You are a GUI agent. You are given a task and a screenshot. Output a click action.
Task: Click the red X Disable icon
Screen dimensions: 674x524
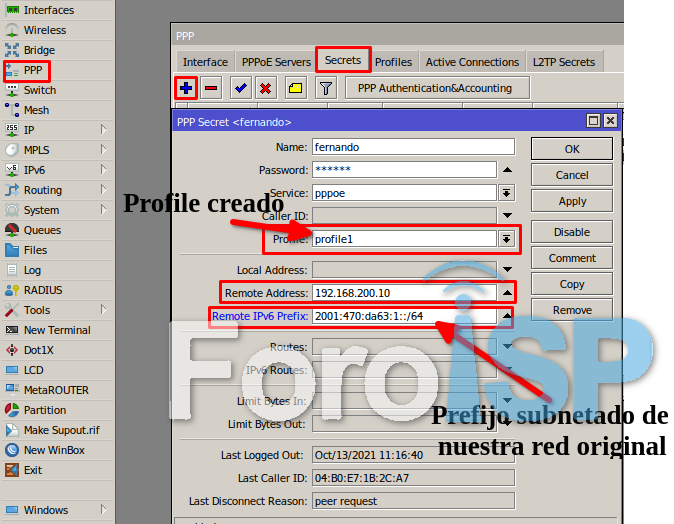tap(265, 88)
